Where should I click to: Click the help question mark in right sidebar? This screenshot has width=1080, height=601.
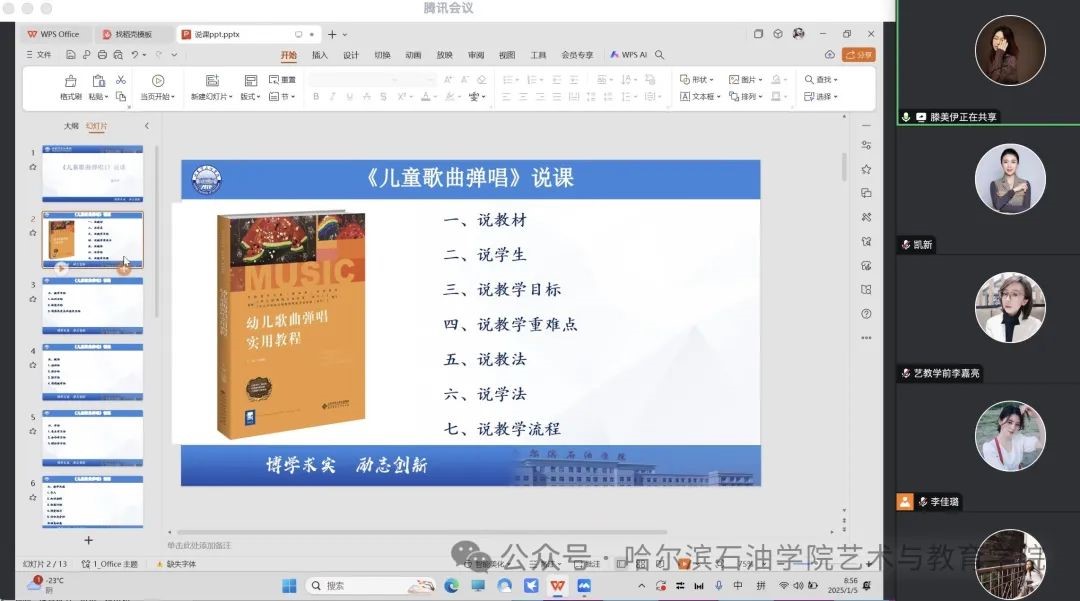point(866,313)
